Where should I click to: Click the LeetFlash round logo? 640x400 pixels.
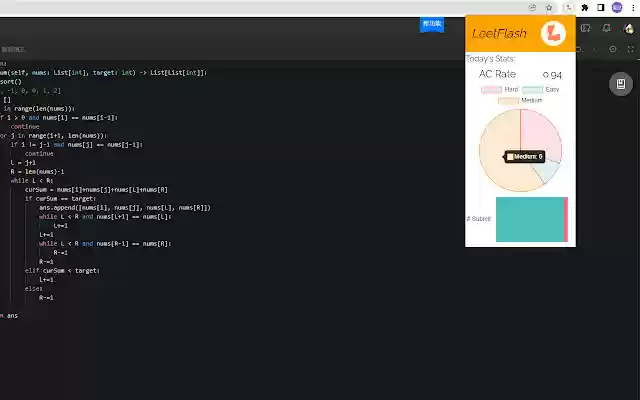553,33
